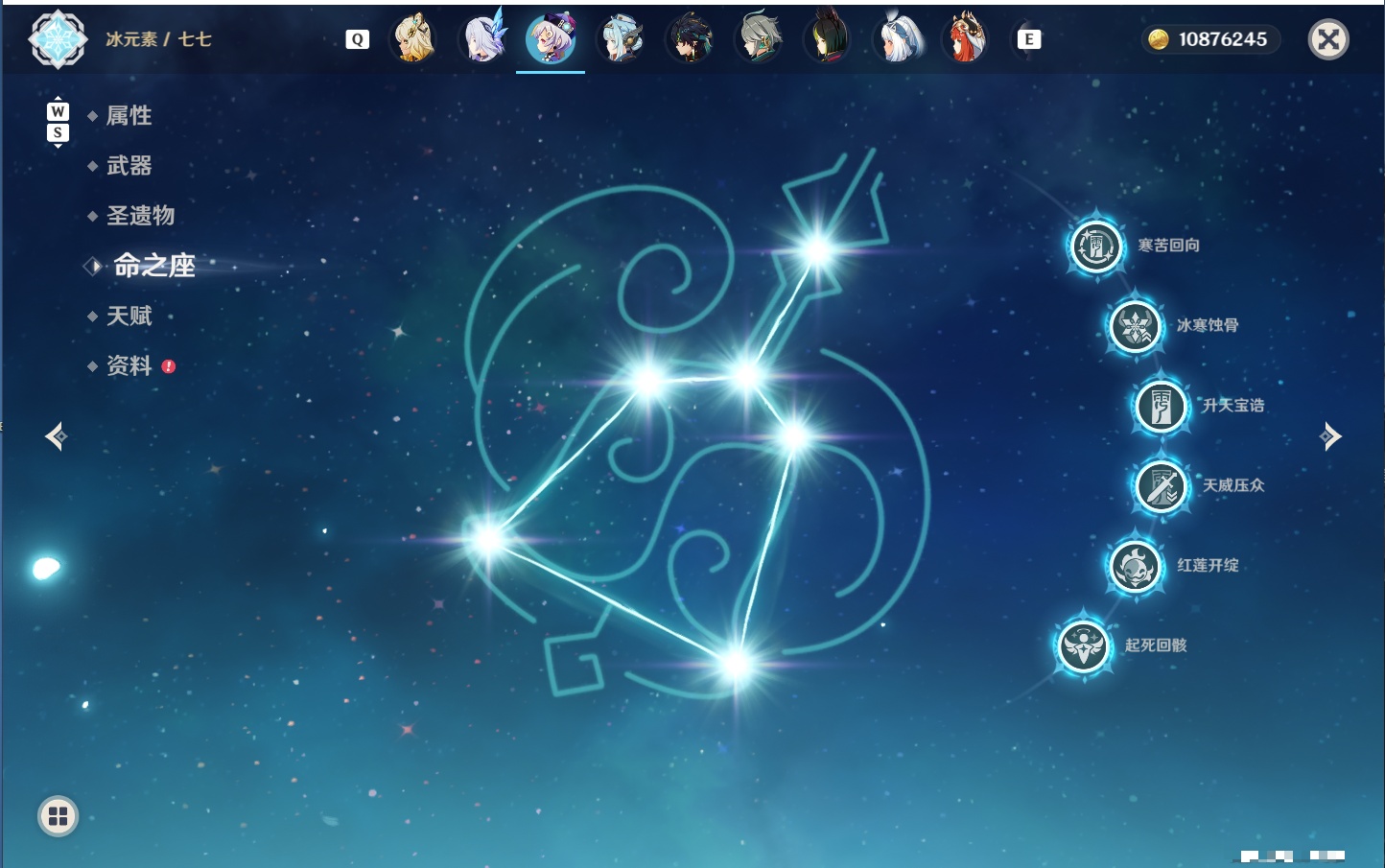The width and height of the screenshot is (1385, 868).
Task: Open the 寒苦回向 constellation node
Action: 1096,246
